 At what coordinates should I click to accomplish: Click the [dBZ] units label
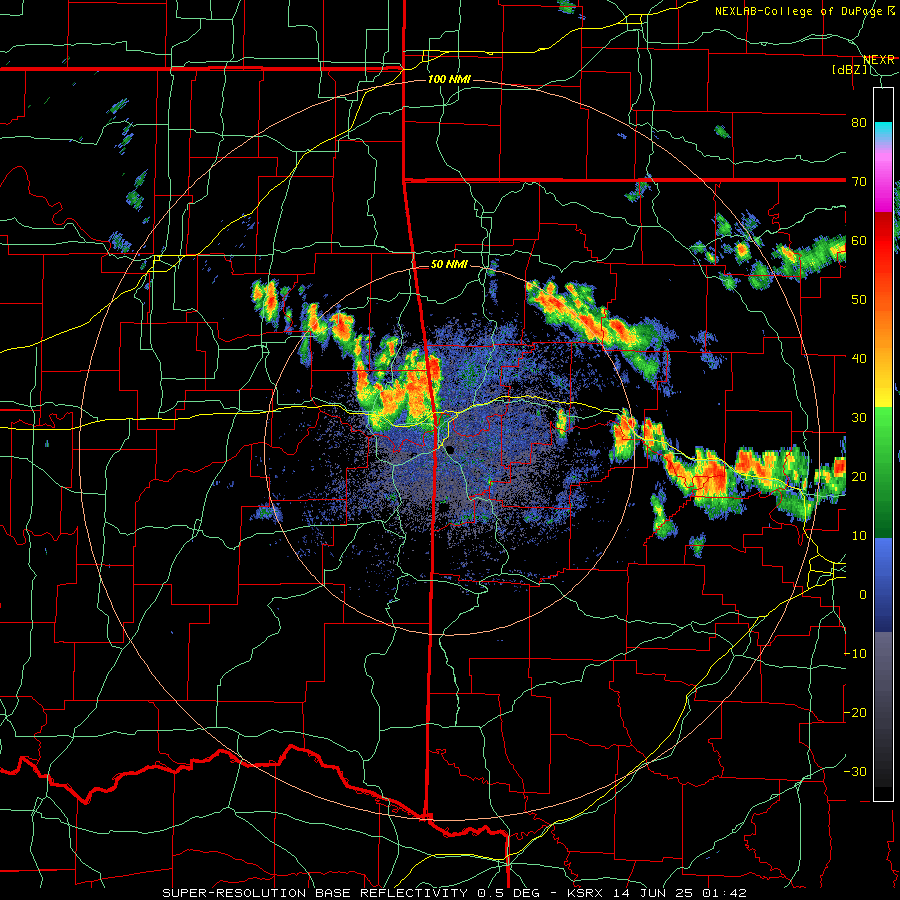849,69
